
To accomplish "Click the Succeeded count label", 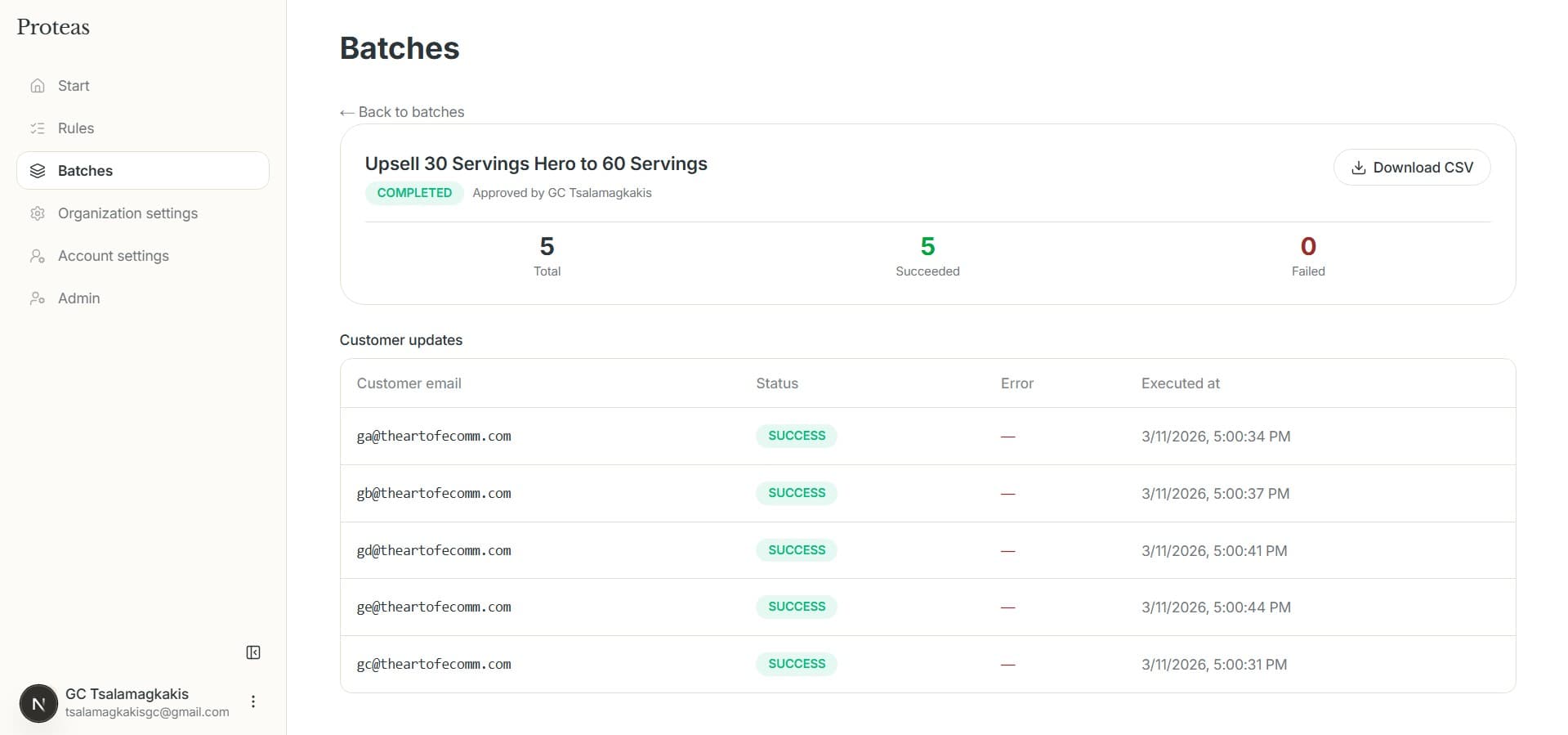I will click(x=927, y=271).
